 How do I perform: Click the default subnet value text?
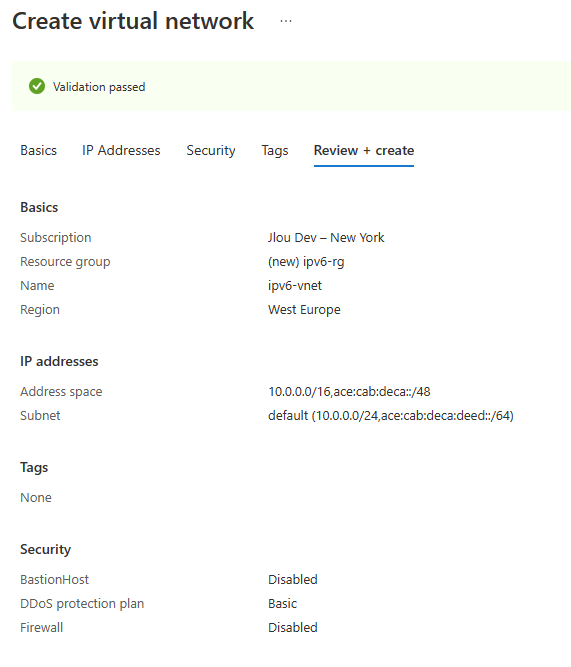(391, 416)
